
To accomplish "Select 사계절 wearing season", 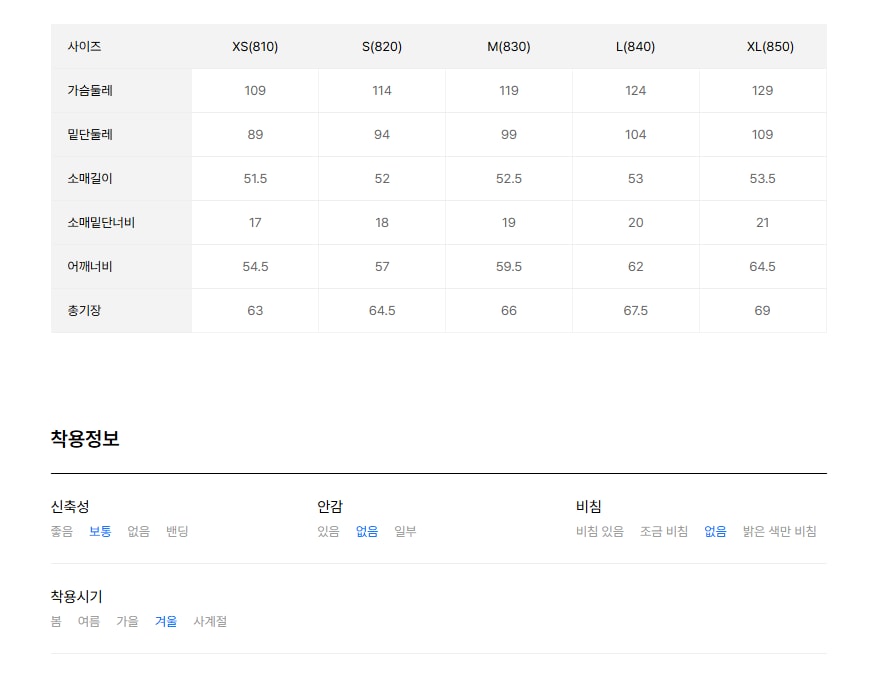I will pyautogui.click(x=210, y=622).
